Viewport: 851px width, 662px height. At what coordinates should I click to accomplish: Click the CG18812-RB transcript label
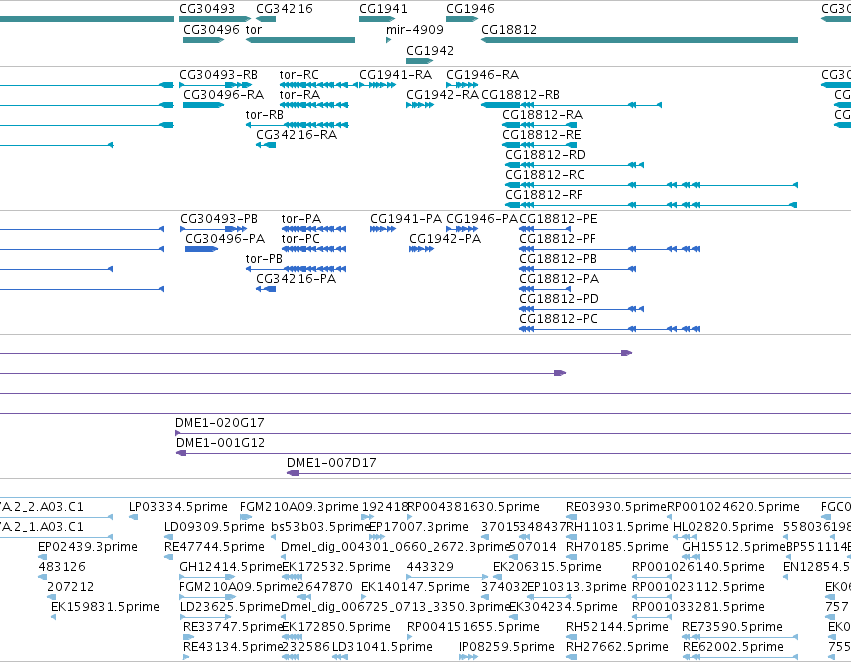(x=520, y=95)
